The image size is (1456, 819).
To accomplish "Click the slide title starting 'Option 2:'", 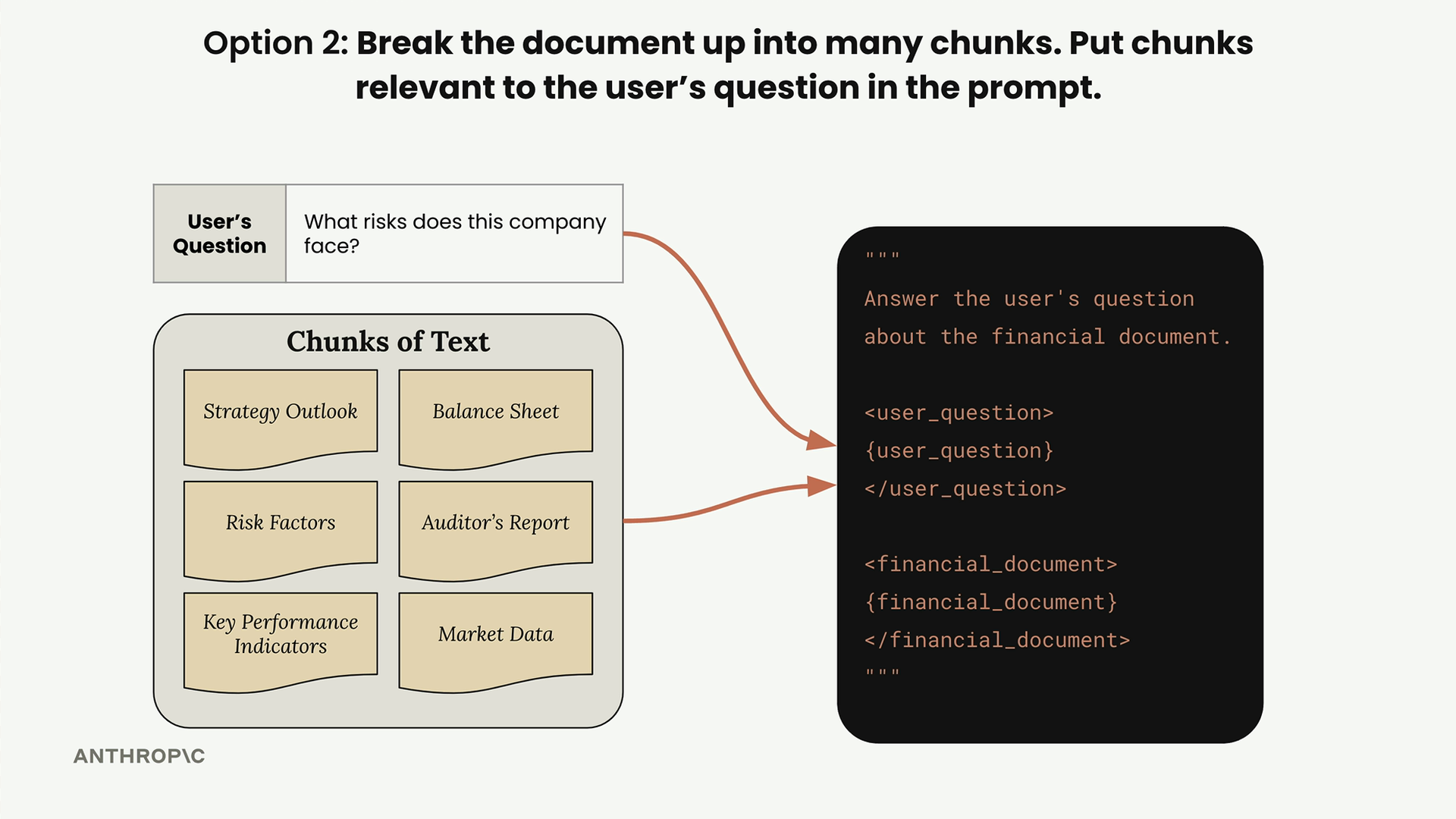I will click(728, 65).
